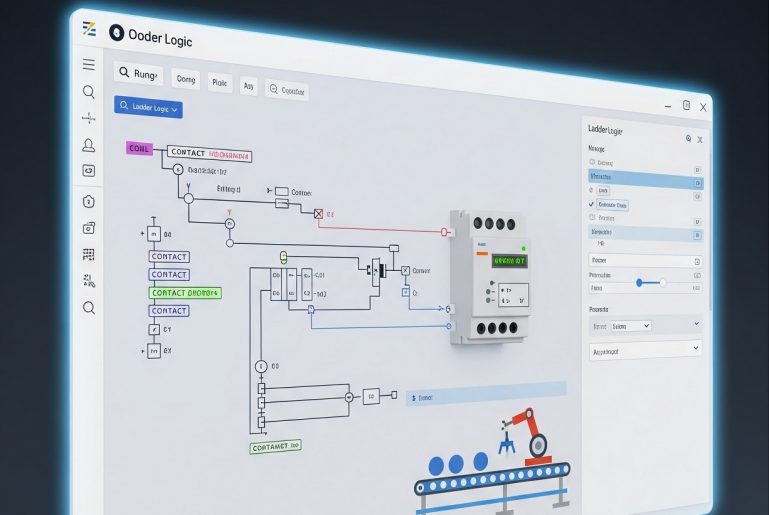
Task: Click the search icon in the Ladder Logic panel header
Action: [688, 139]
